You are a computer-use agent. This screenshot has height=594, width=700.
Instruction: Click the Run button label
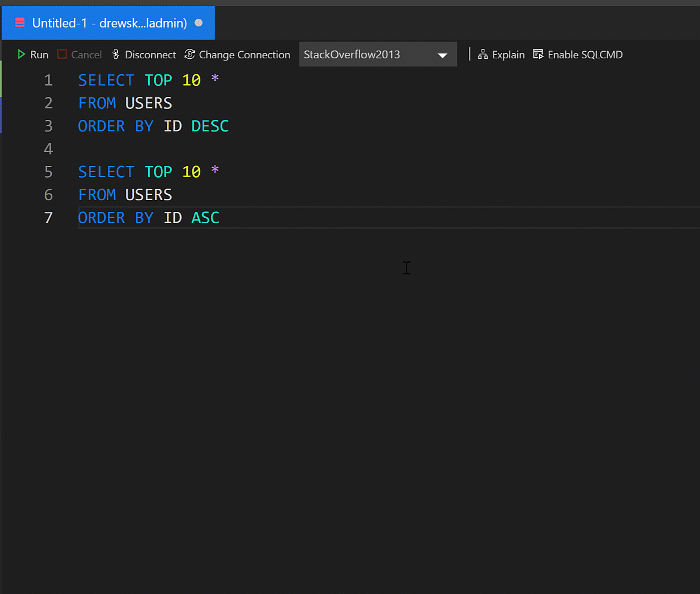pos(39,55)
